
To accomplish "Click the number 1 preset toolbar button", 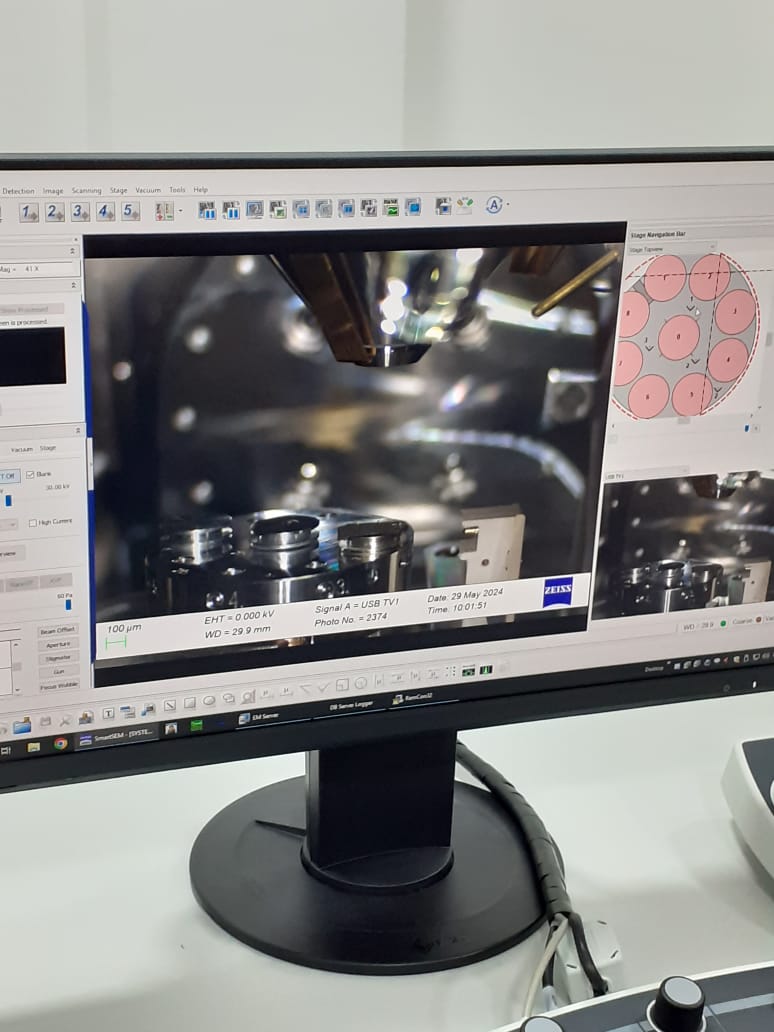I will click(28, 212).
